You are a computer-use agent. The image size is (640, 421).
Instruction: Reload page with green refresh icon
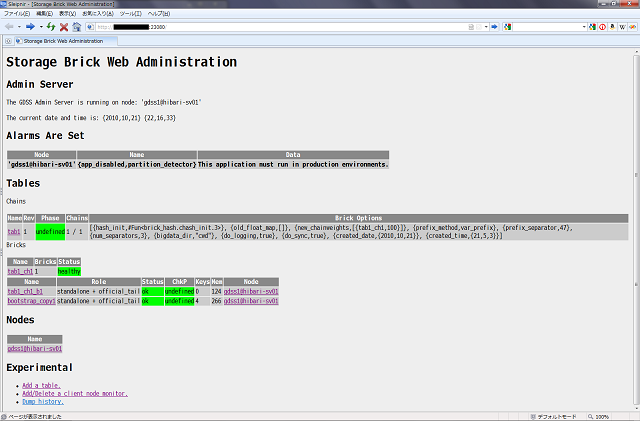50,27
